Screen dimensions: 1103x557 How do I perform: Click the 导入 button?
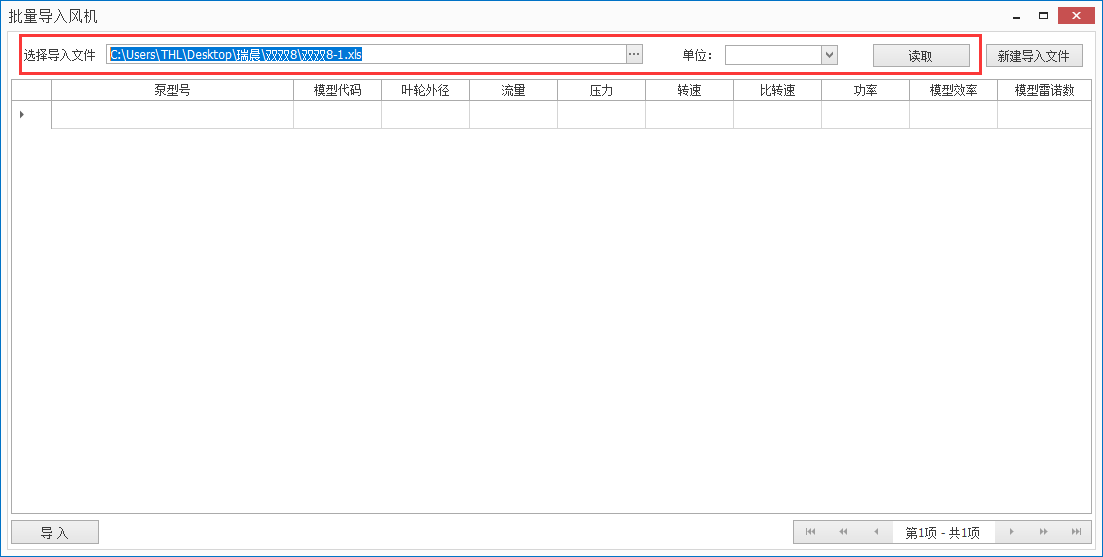[55, 532]
